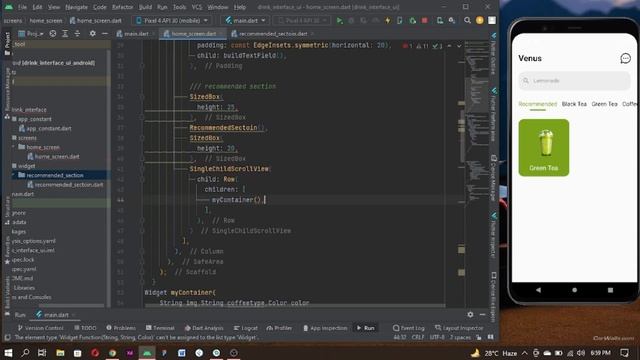Viewport: 640px width, 360px height.
Task: Open Windows notification center icon
Action: [x=624, y=353]
